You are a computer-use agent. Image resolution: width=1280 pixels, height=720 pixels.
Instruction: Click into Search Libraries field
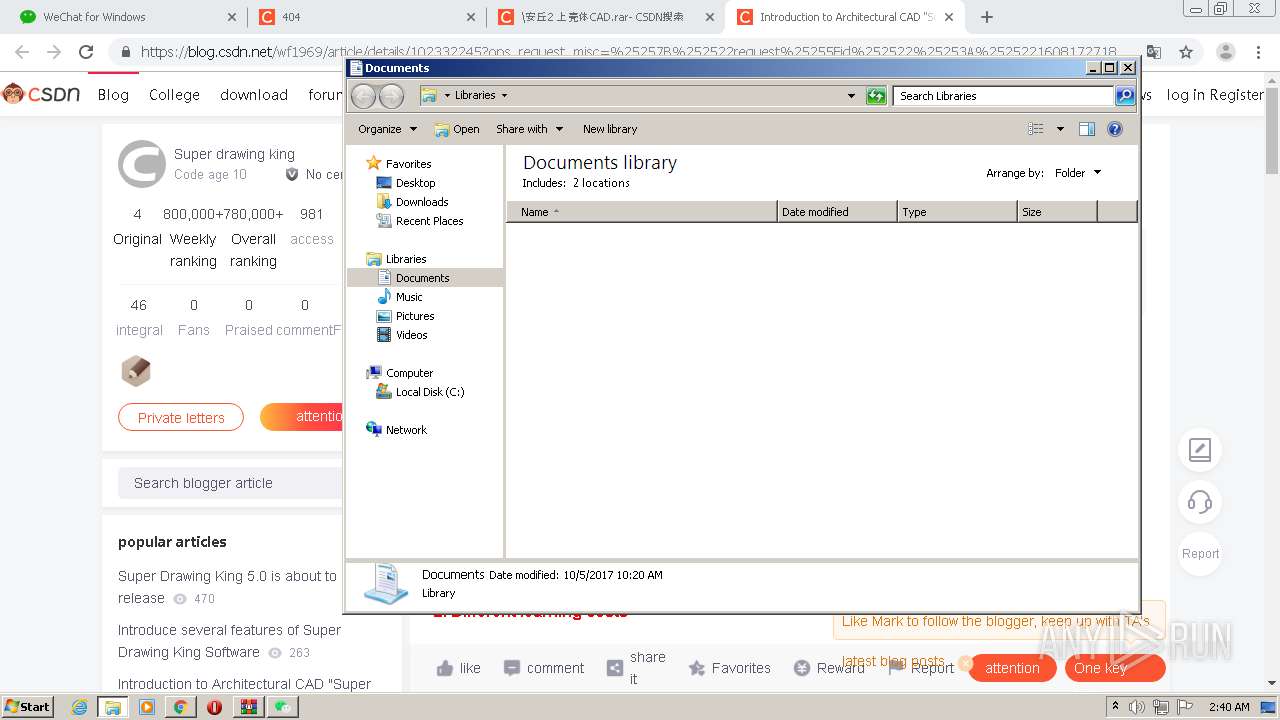1003,96
